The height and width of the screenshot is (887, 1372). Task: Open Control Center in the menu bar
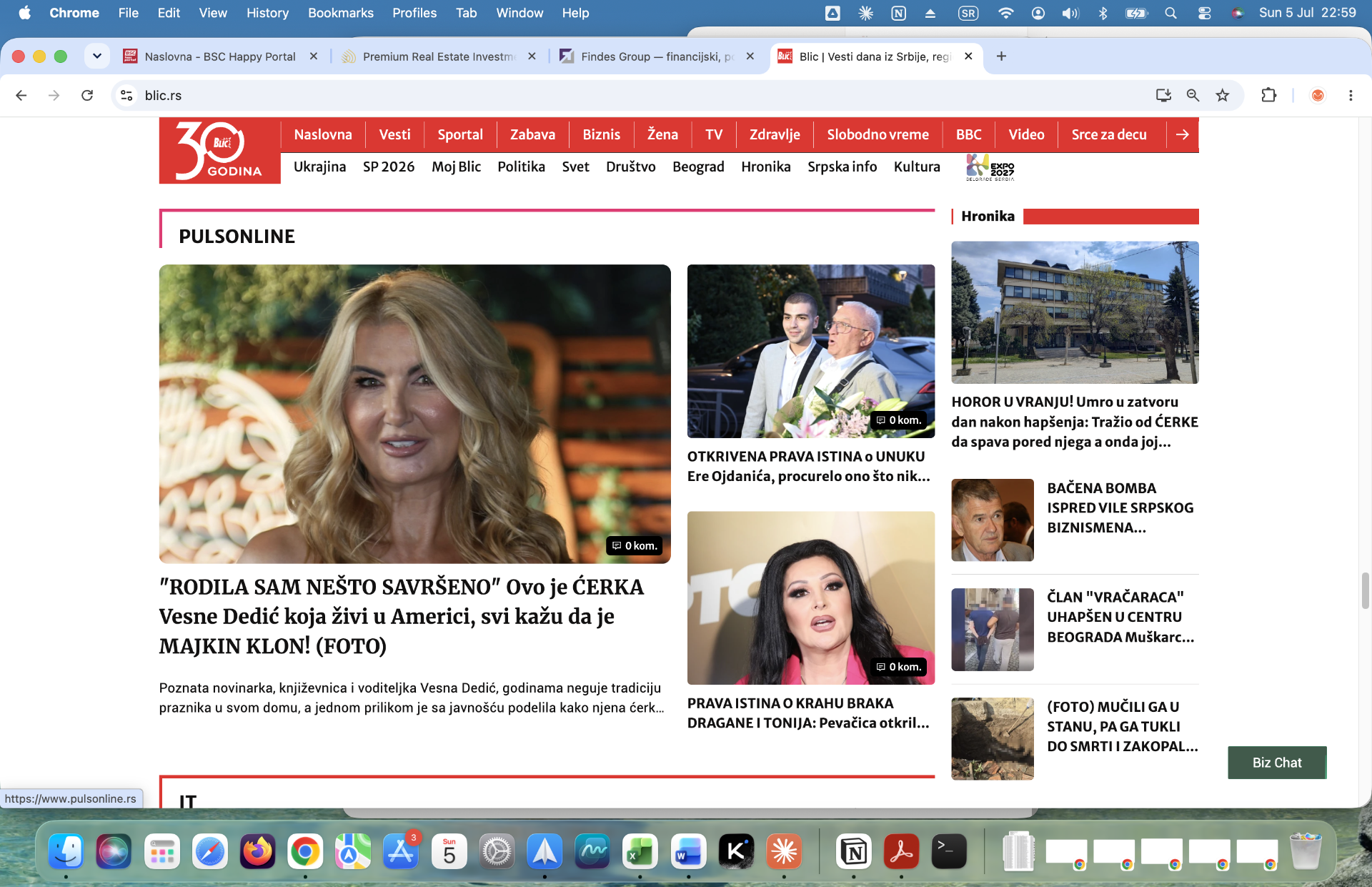(x=1204, y=13)
